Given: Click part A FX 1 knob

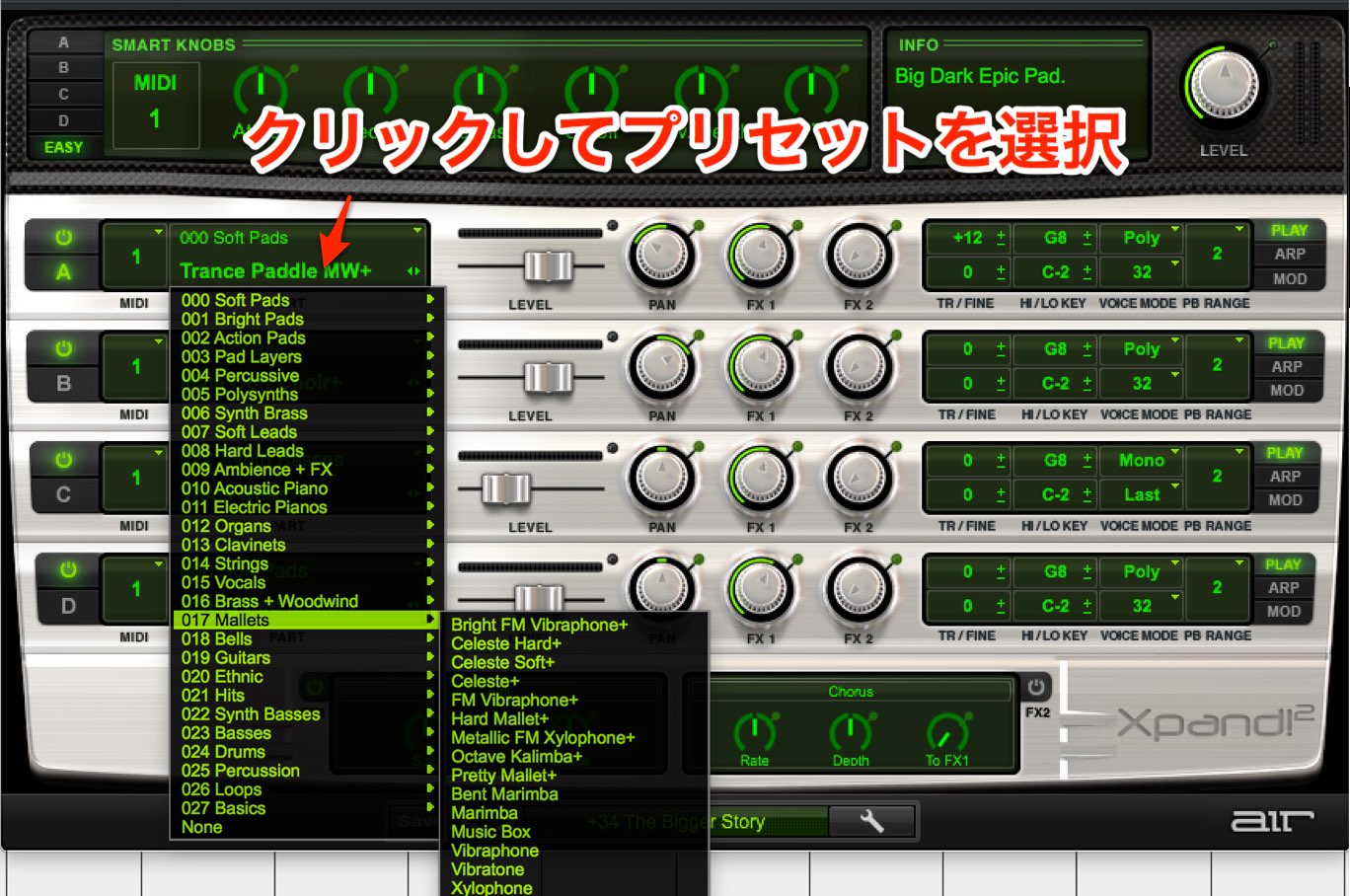Looking at the screenshot, I should (760, 255).
